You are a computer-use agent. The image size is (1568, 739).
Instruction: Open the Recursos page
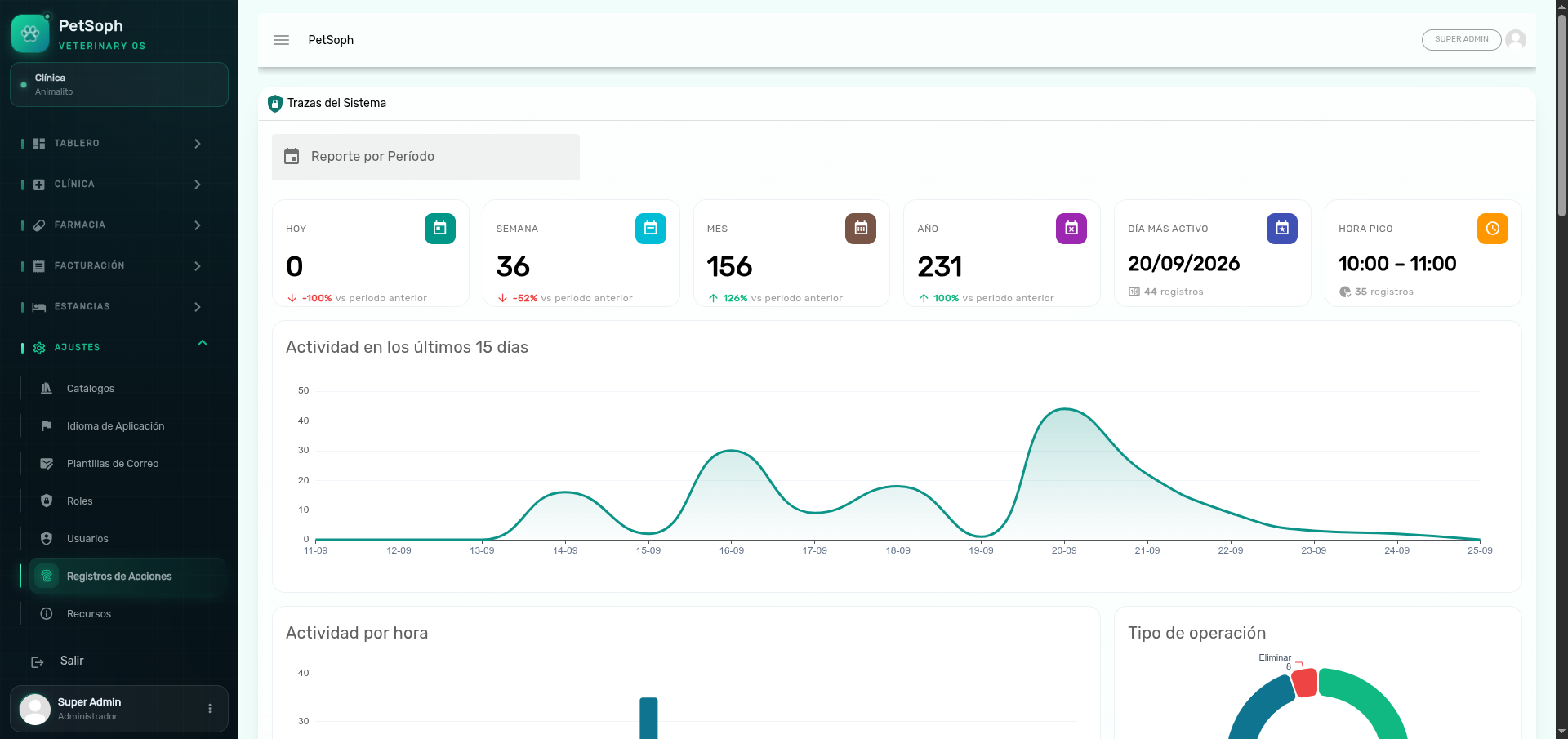[x=128, y=614]
